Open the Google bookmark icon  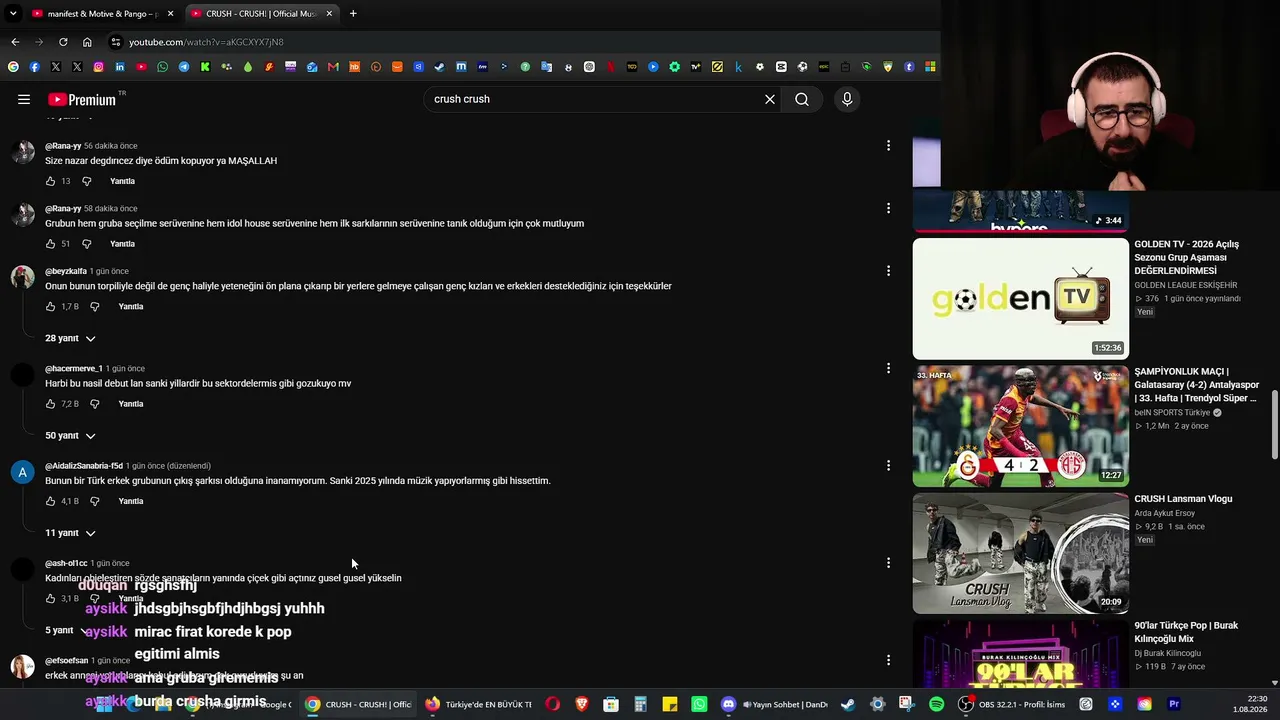(x=13, y=67)
